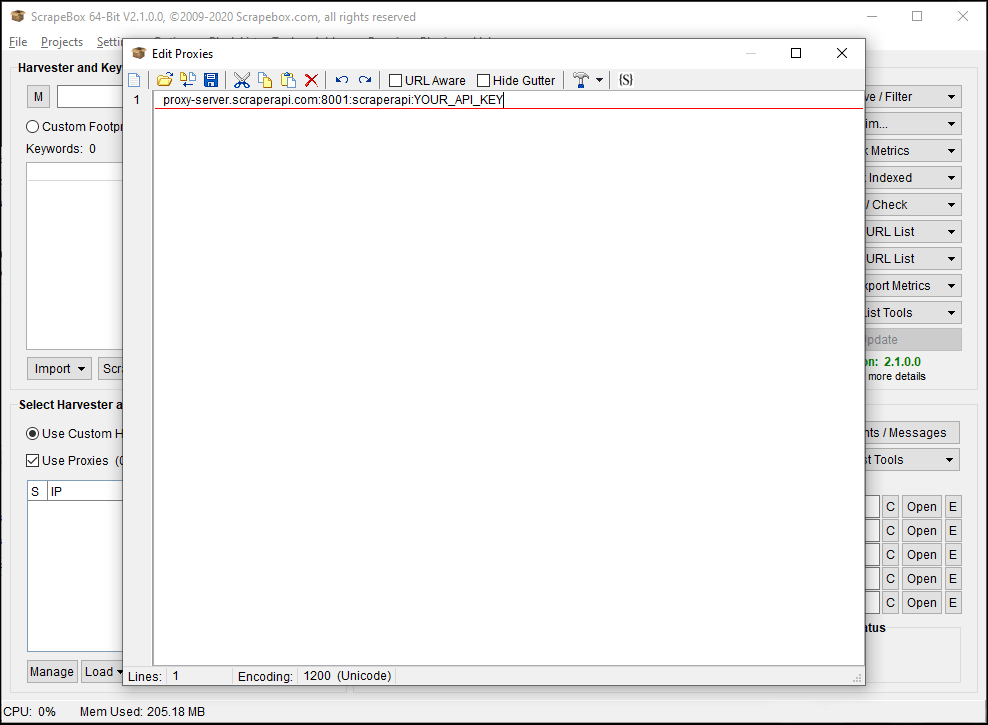988x725 pixels.
Task: Undo the last edit
Action: click(340, 80)
